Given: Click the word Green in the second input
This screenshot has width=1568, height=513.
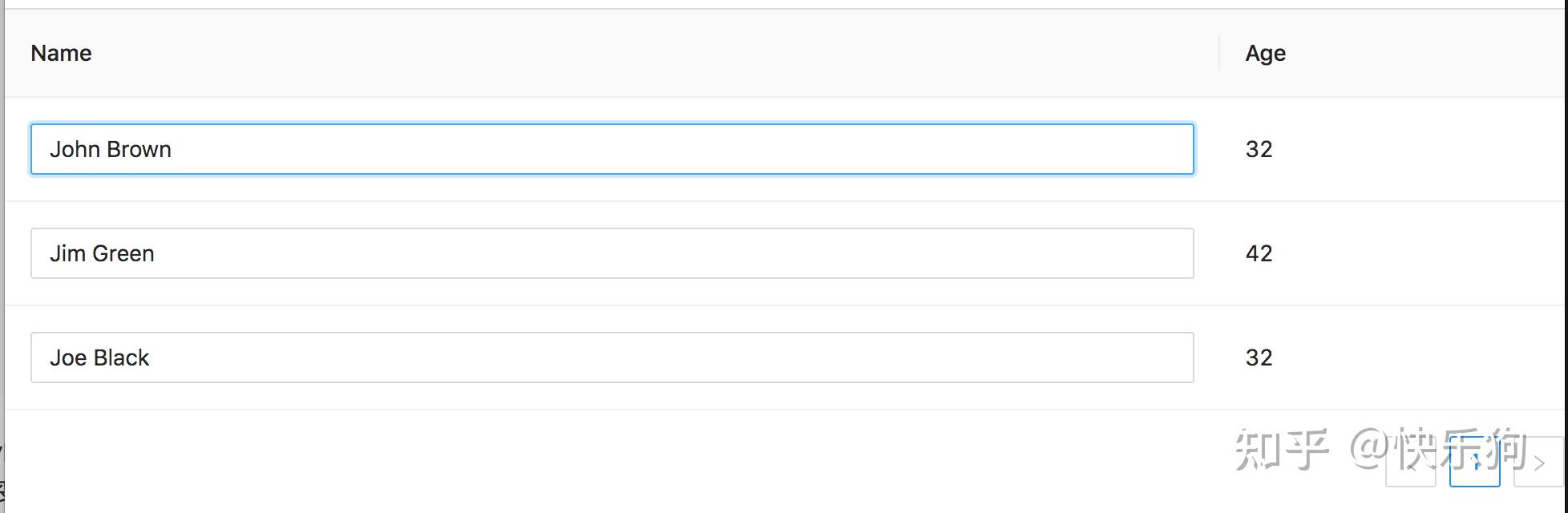Looking at the screenshot, I should click(x=123, y=253).
